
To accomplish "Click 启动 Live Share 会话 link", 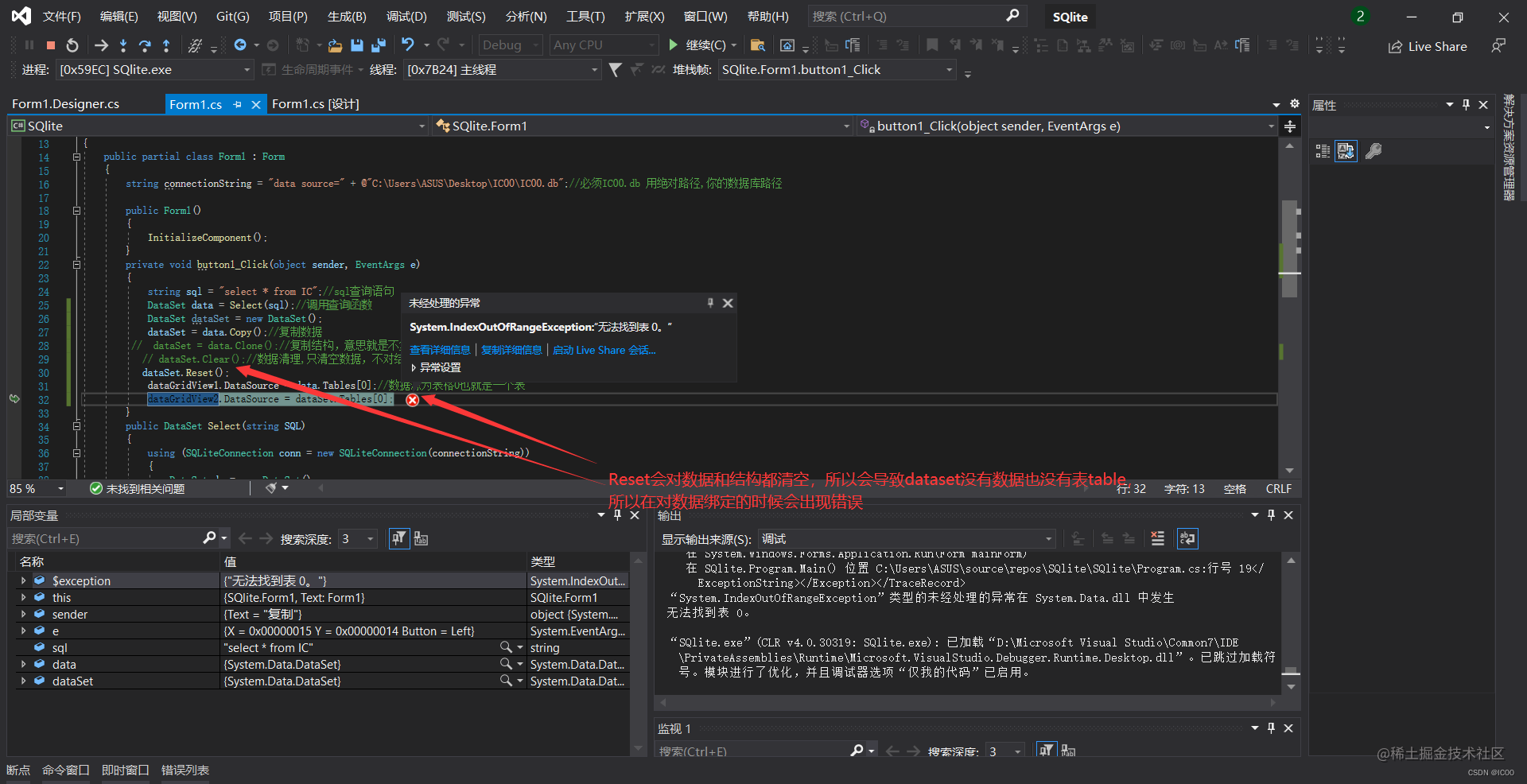I will (604, 350).
